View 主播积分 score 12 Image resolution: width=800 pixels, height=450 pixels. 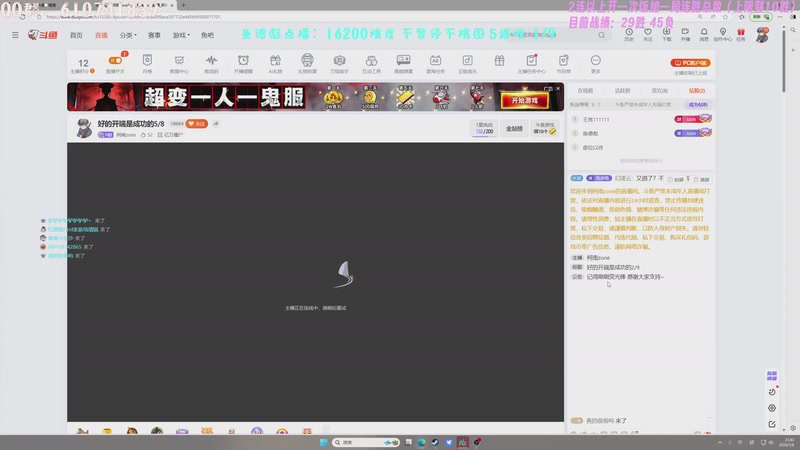pyautogui.click(x=83, y=65)
